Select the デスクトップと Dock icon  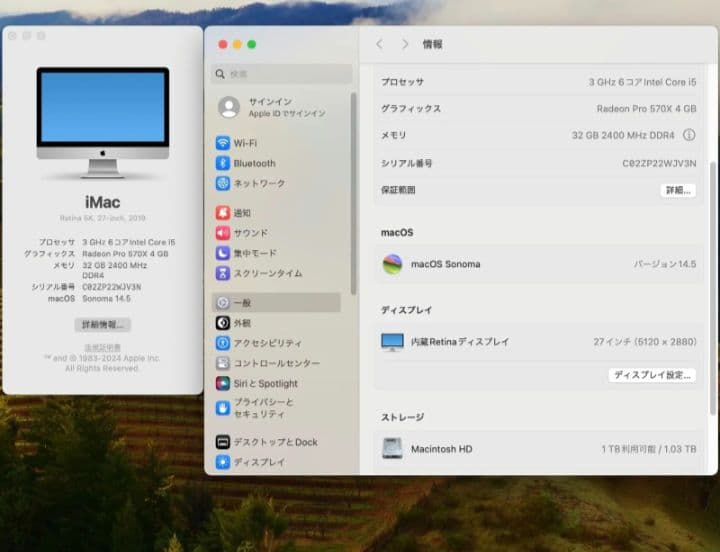point(223,442)
